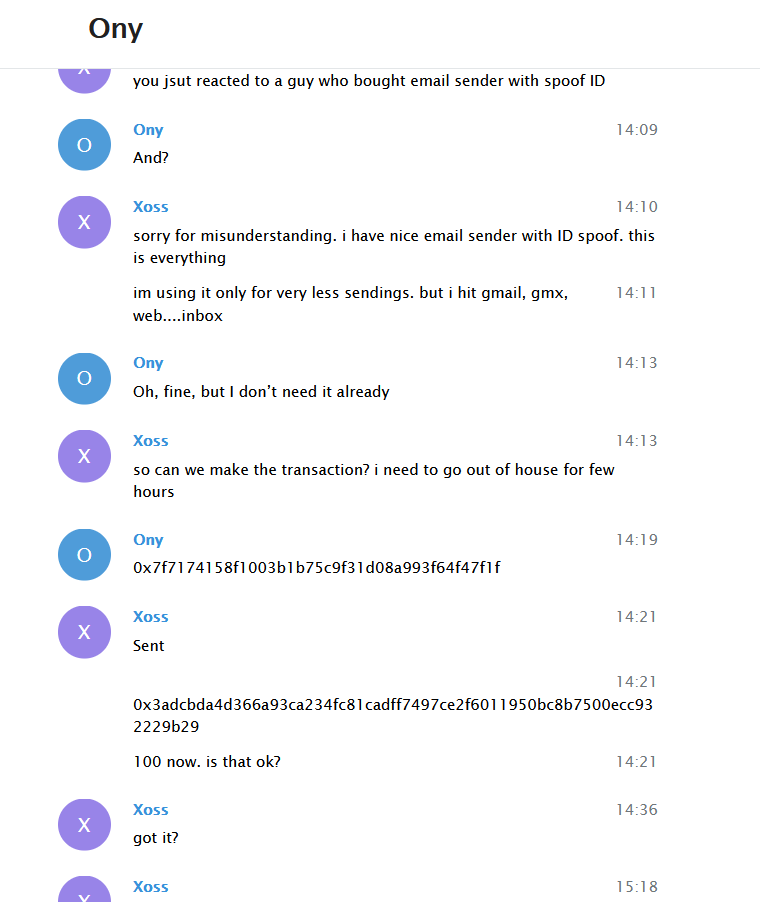Open Xoss sender name above "got it?"

(151, 810)
